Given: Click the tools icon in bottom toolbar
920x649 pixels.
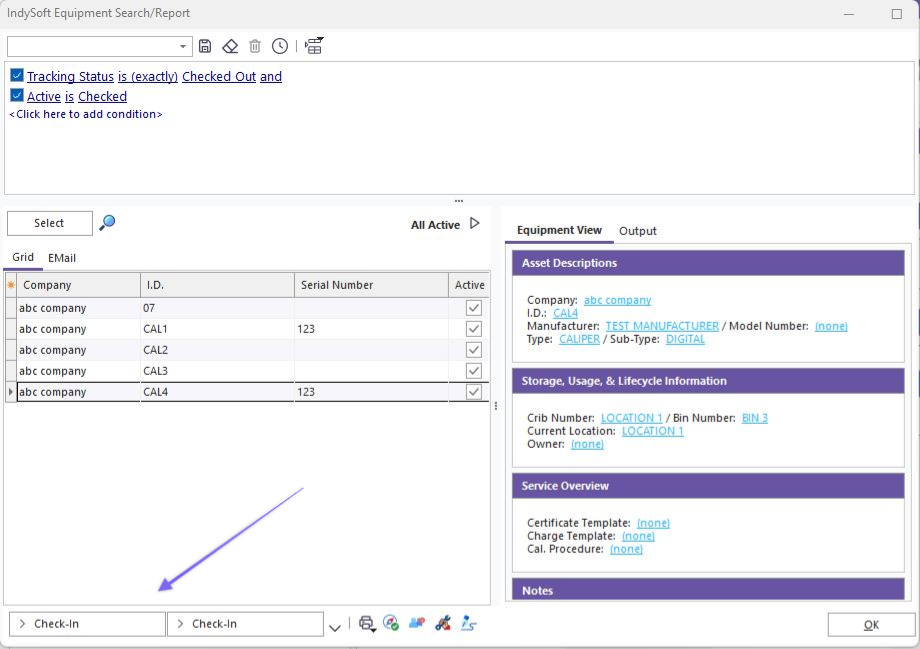Looking at the screenshot, I should [443, 623].
